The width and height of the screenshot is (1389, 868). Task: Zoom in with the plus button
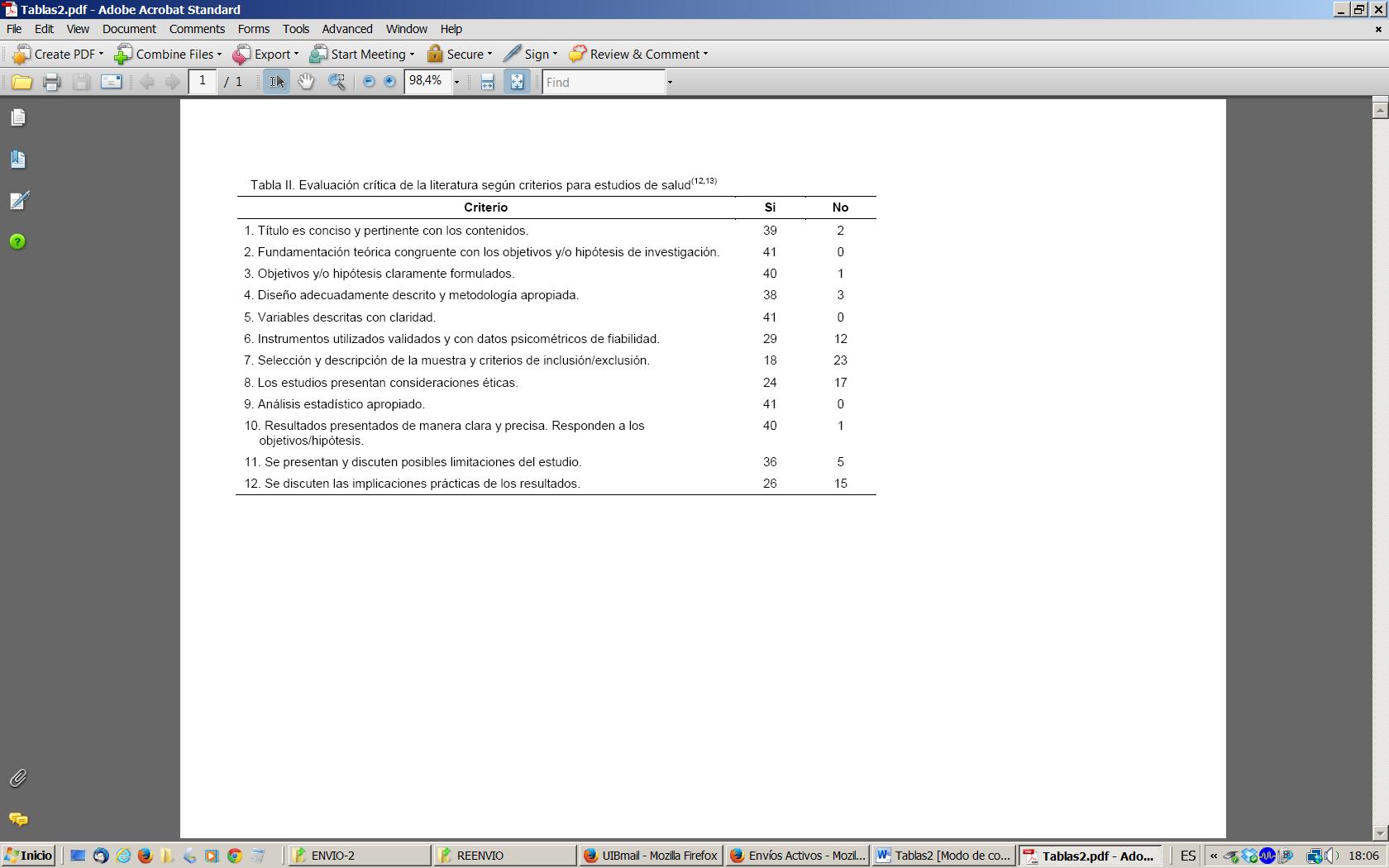(389, 82)
